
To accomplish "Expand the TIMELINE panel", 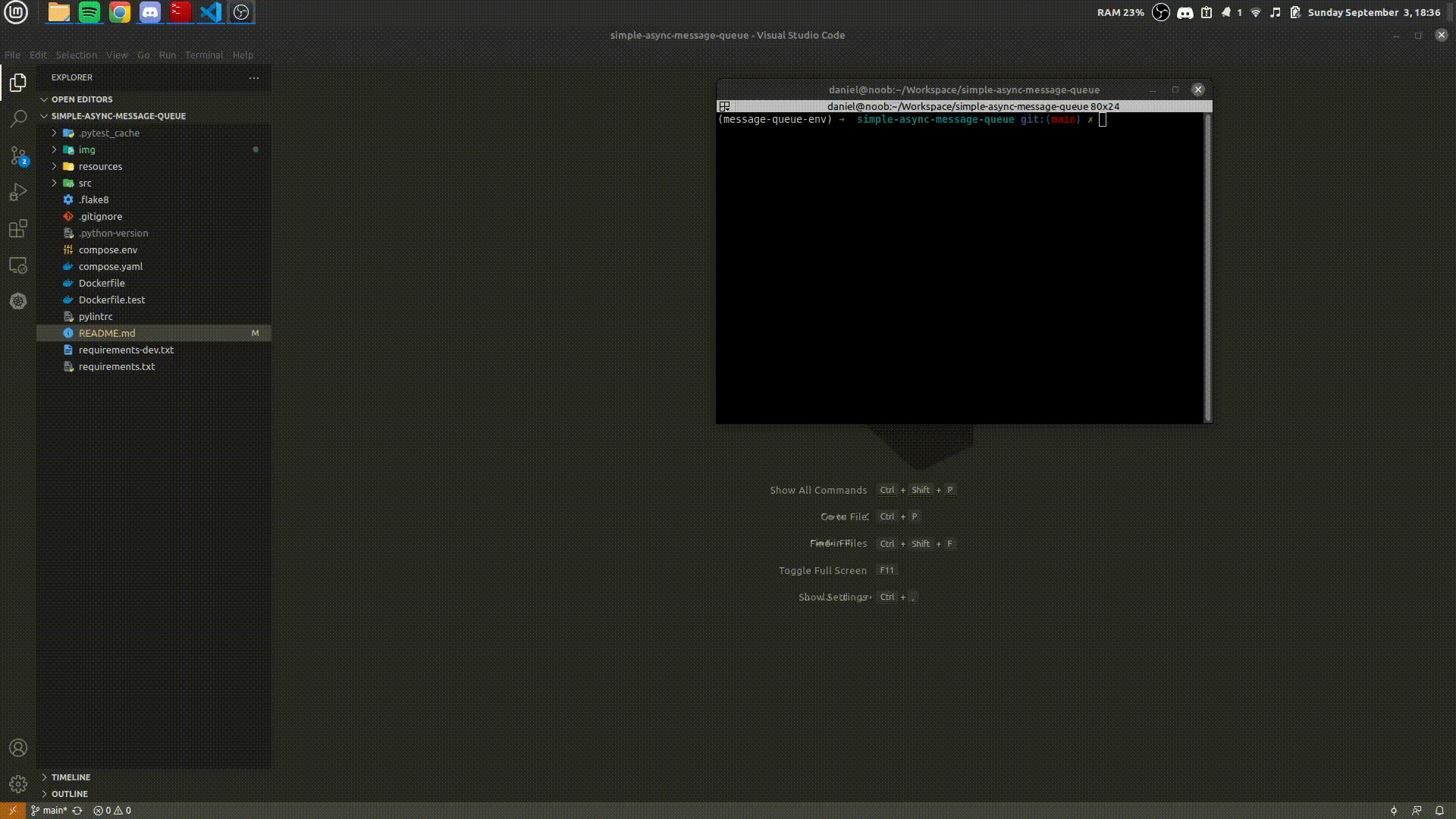I will (45, 776).
